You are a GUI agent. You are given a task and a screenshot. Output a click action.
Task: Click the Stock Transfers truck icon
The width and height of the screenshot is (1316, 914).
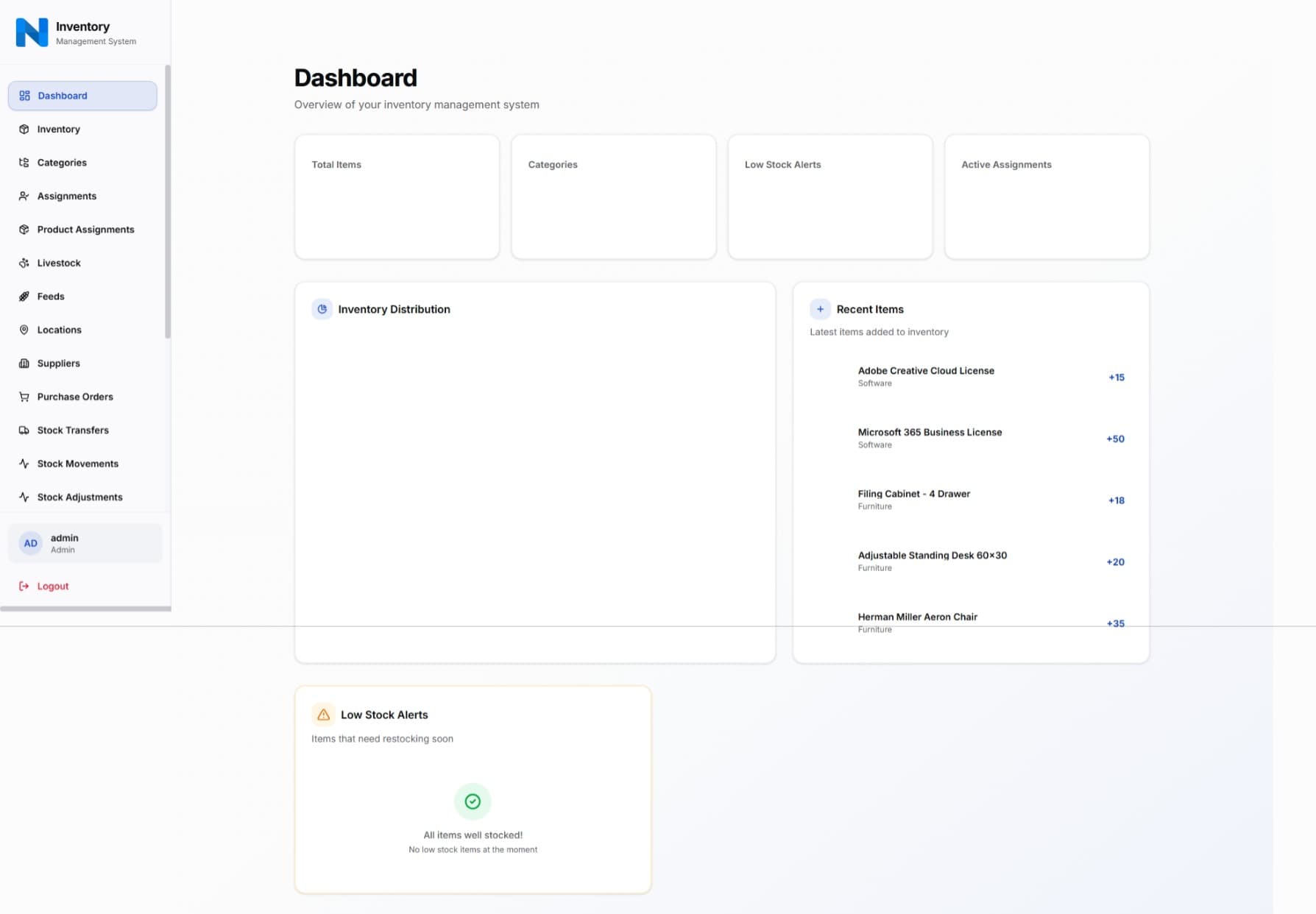click(x=24, y=430)
